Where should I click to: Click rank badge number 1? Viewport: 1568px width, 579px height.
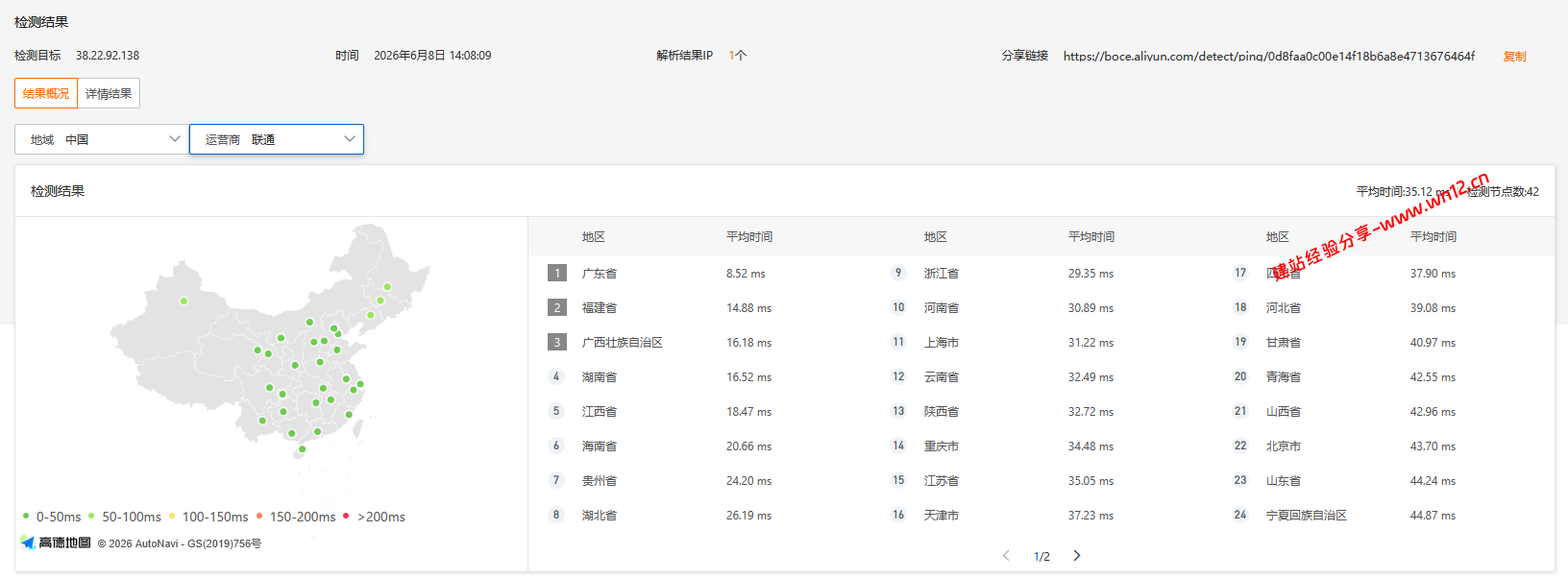point(557,273)
